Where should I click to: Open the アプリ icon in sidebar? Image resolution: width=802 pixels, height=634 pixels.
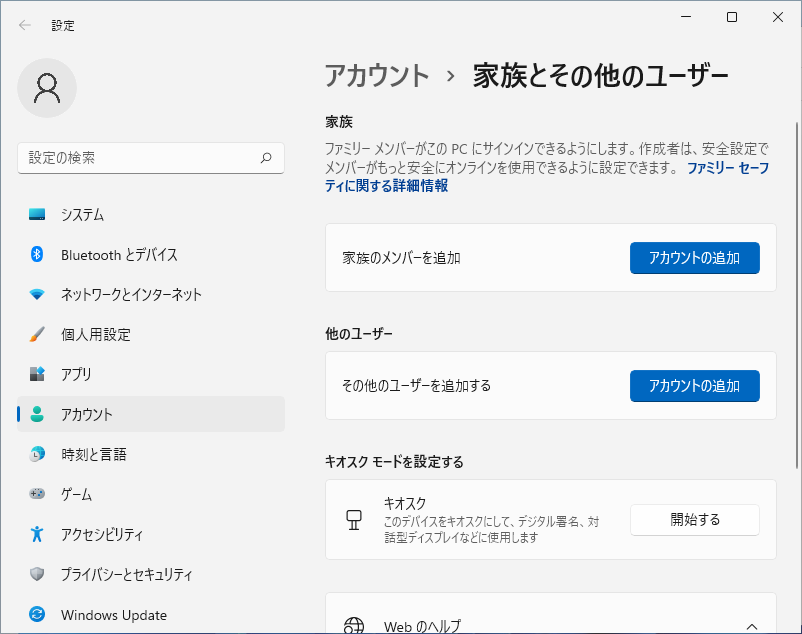(37, 374)
